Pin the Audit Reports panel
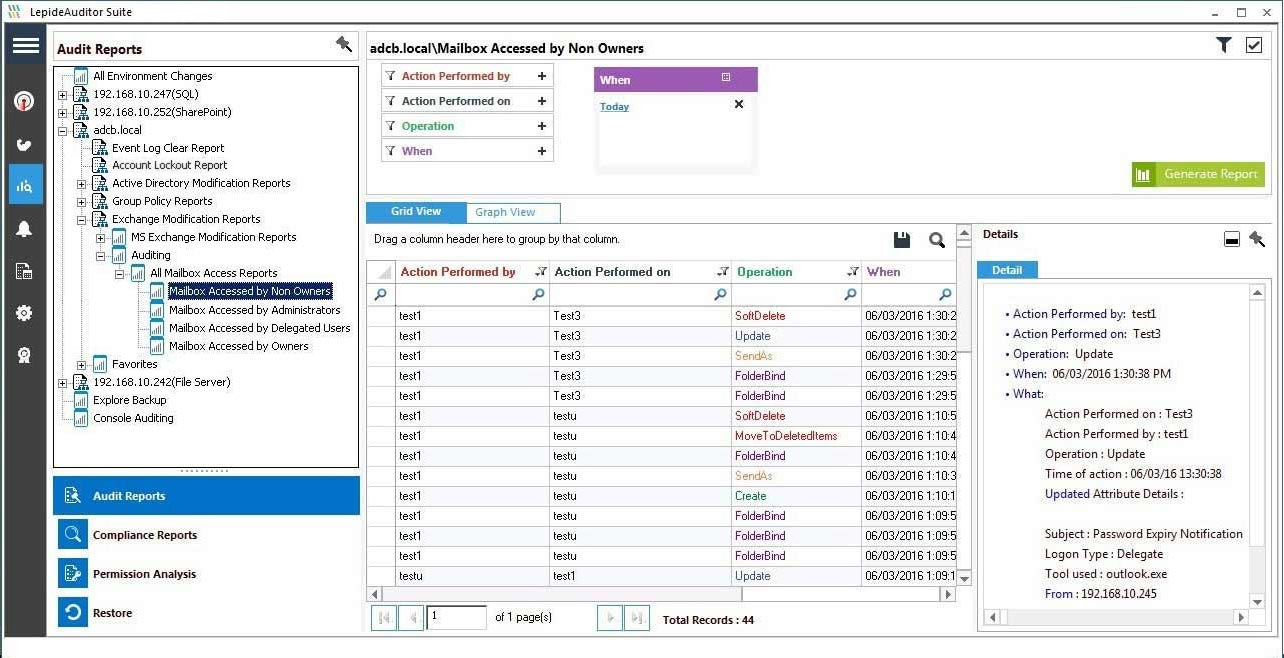The image size is (1284, 658). pyautogui.click(x=344, y=44)
